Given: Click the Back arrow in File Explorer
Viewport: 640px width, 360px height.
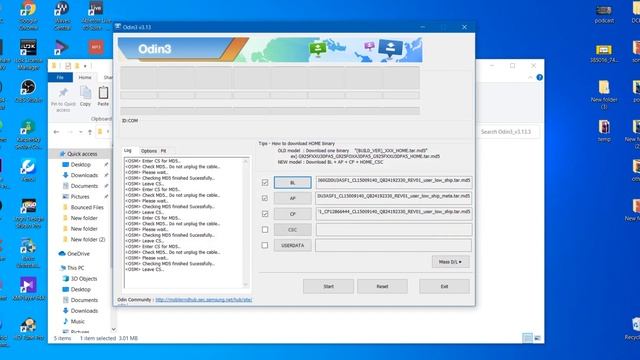Looking at the screenshot, I should pyautogui.click(x=56, y=132).
